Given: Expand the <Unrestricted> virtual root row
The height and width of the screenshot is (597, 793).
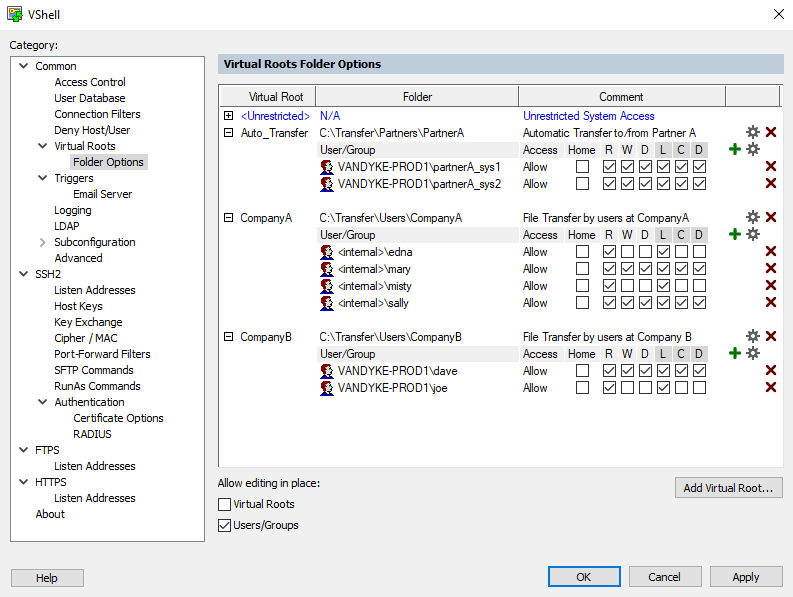Looking at the screenshot, I should click(229, 116).
